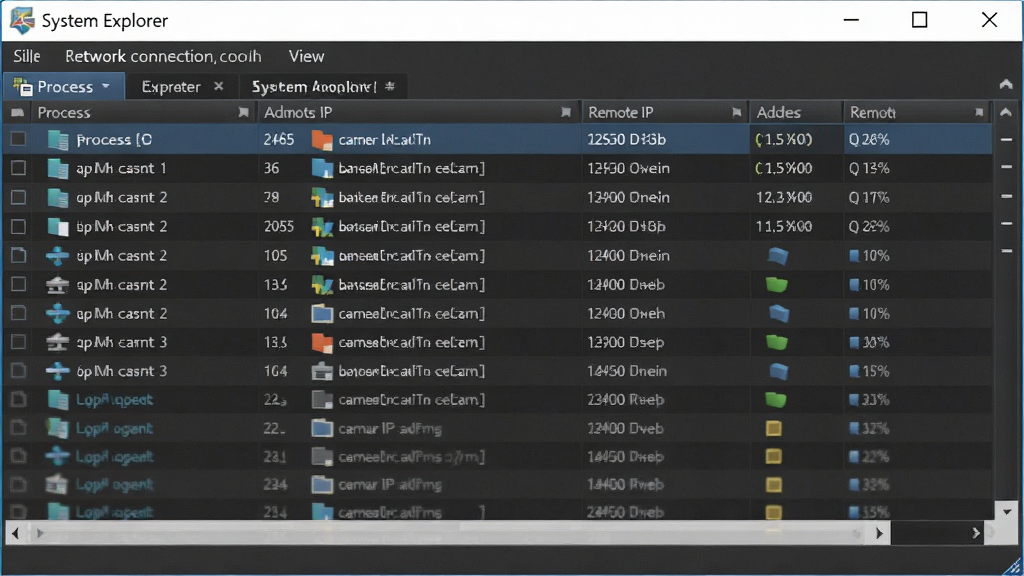The width and height of the screenshot is (1024, 576).
Task: Click the horizontal scrollbar left arrow
Action: 15,534
